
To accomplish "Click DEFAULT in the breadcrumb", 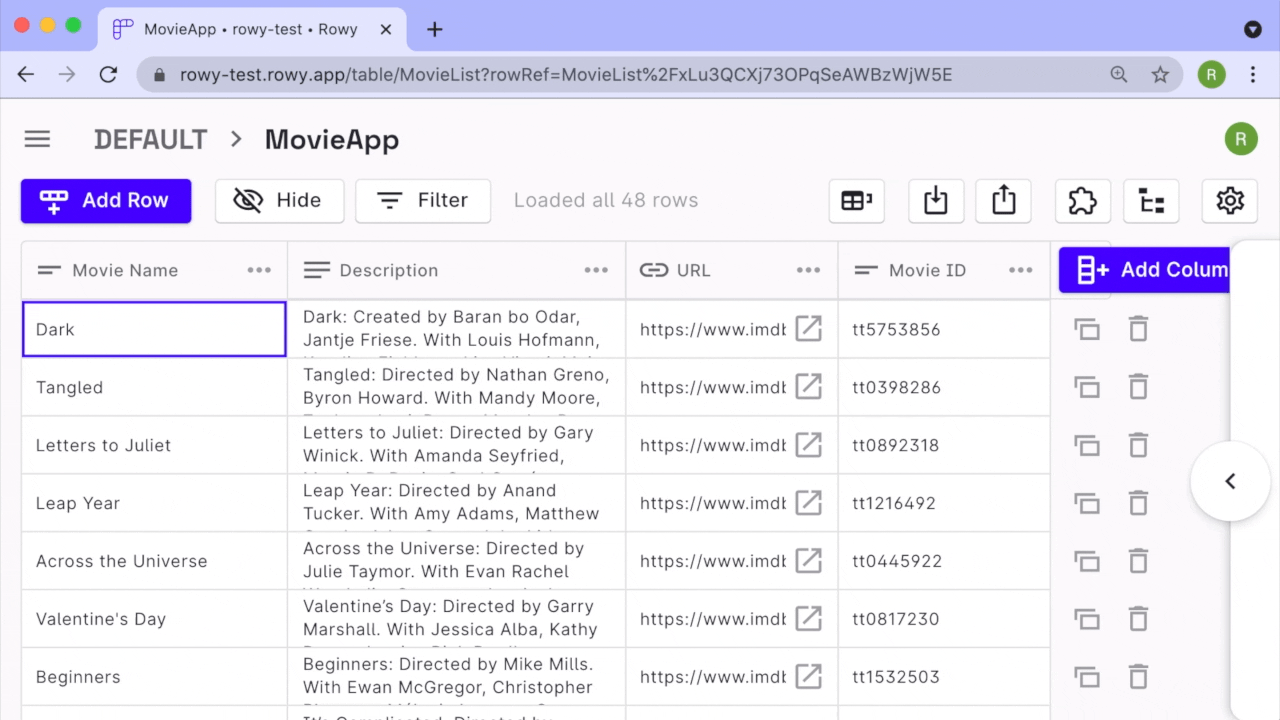I will click(151, 139).
